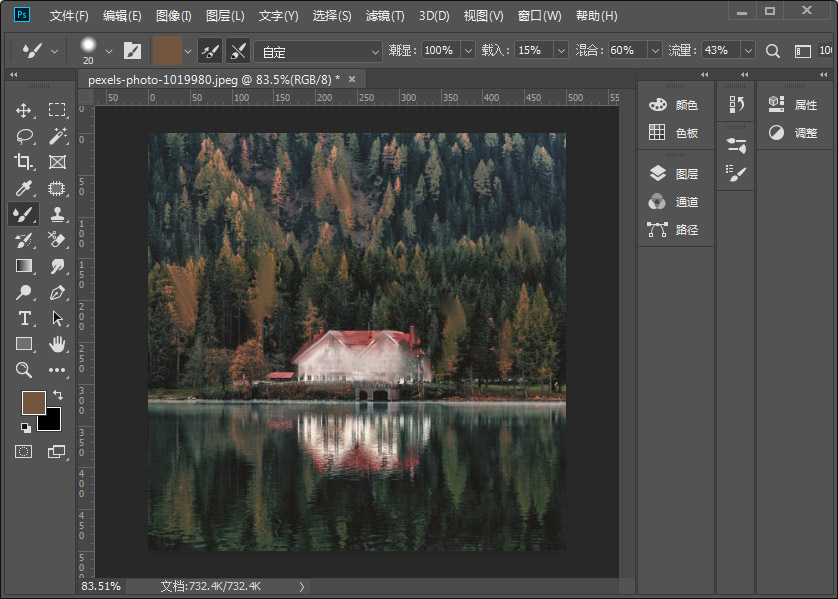Toggle Quick Mask mode
Image resolution: width=838 pixels, height=599 pixels.
[x=24, y=452]
